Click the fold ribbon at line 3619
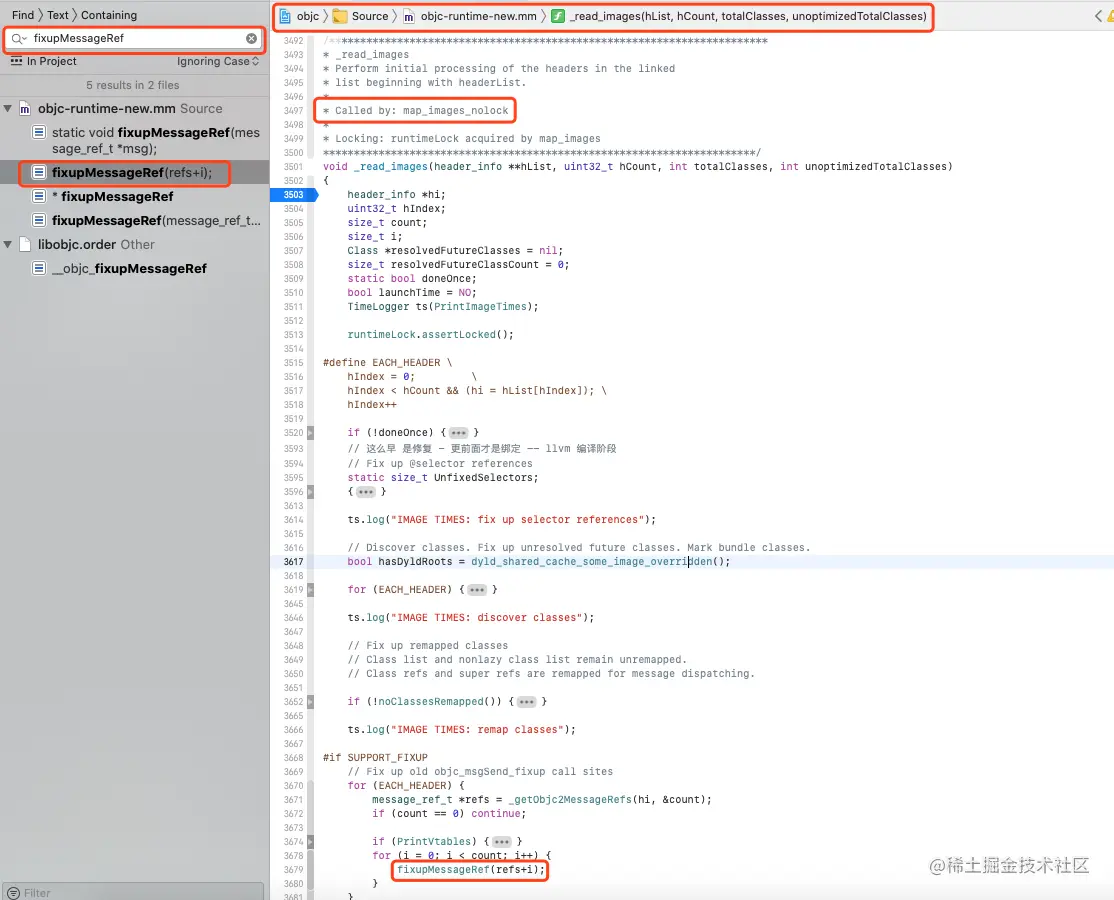Viewport: 1114px width, 900px height. [310, 590]
